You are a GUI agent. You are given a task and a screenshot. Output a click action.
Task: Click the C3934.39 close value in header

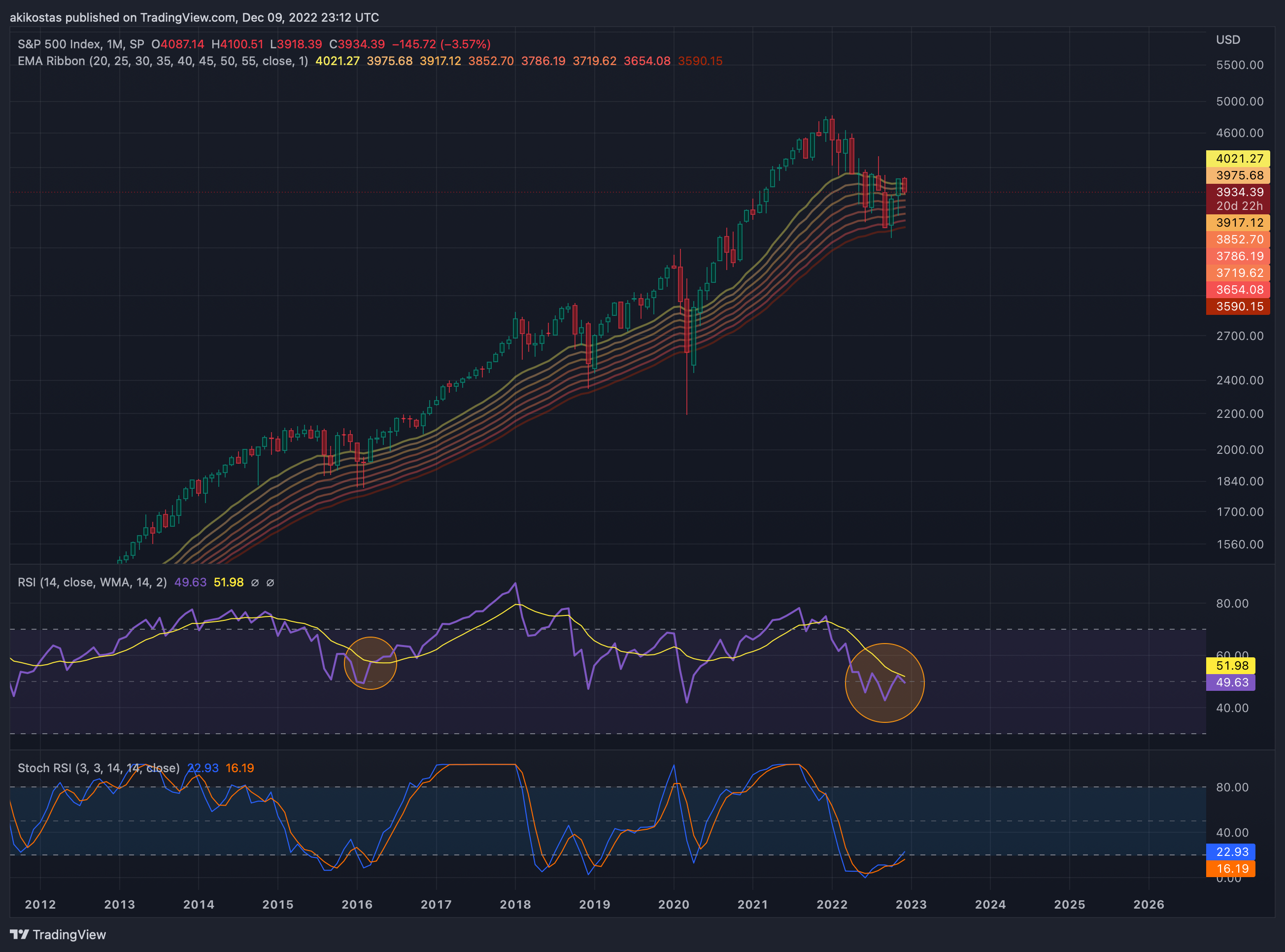point(357,44)
